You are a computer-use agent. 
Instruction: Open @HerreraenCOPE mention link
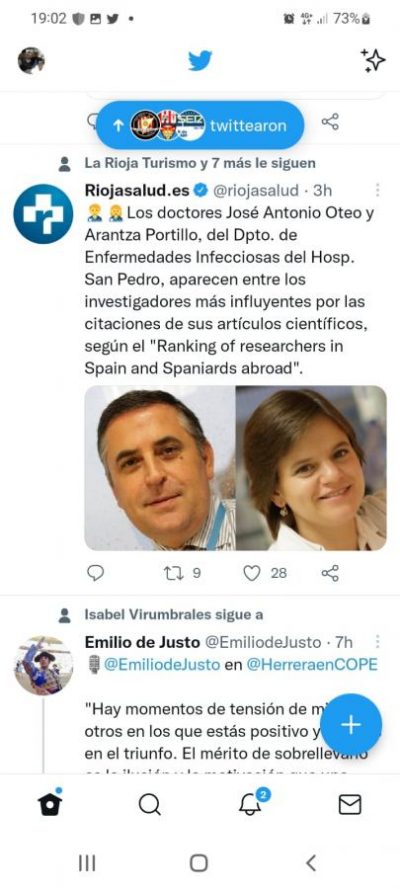312,664
